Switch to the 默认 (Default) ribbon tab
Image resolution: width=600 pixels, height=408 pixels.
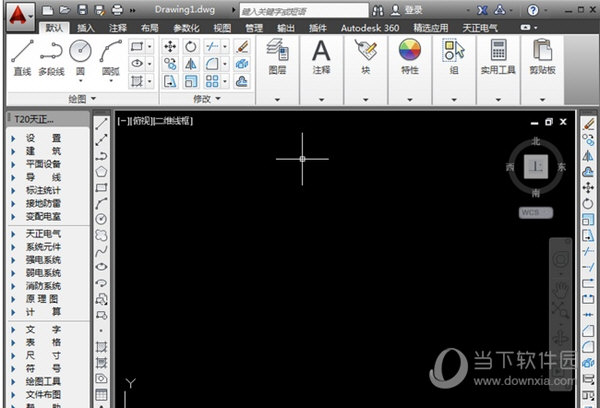[x=54, y=28]
